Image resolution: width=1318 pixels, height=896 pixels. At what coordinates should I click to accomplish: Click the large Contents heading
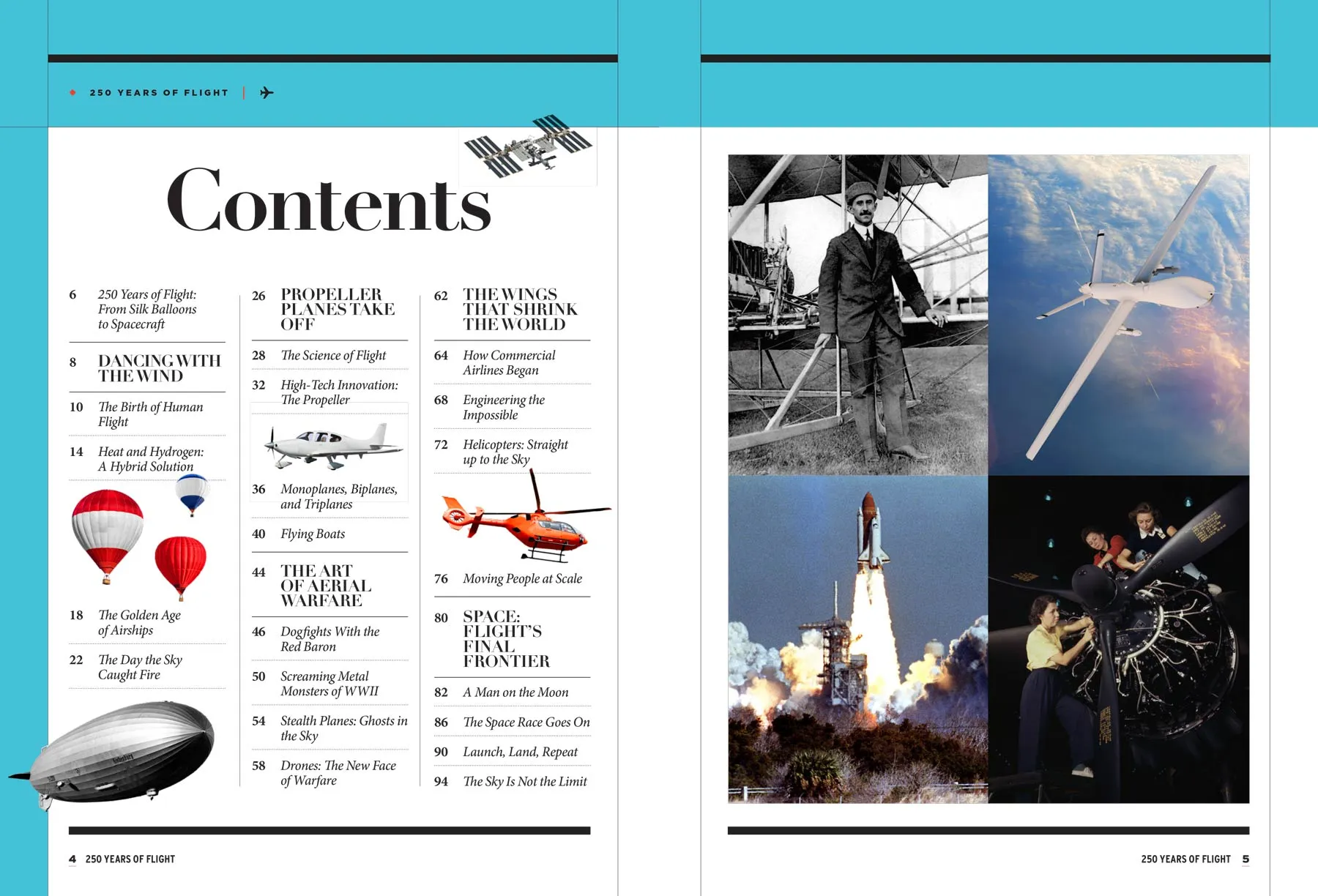coord(329,201)
